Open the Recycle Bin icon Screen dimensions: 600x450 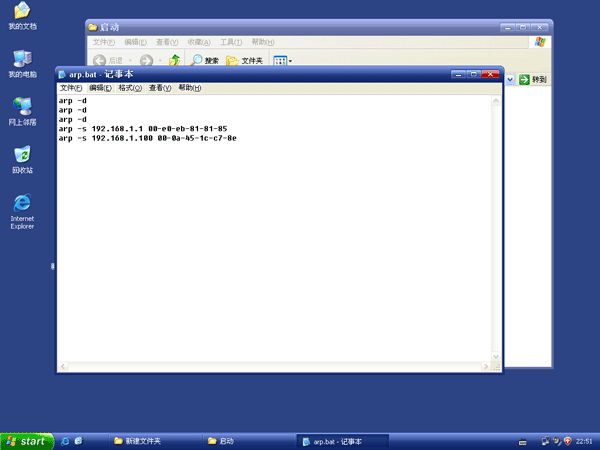(x=22, y=160)
